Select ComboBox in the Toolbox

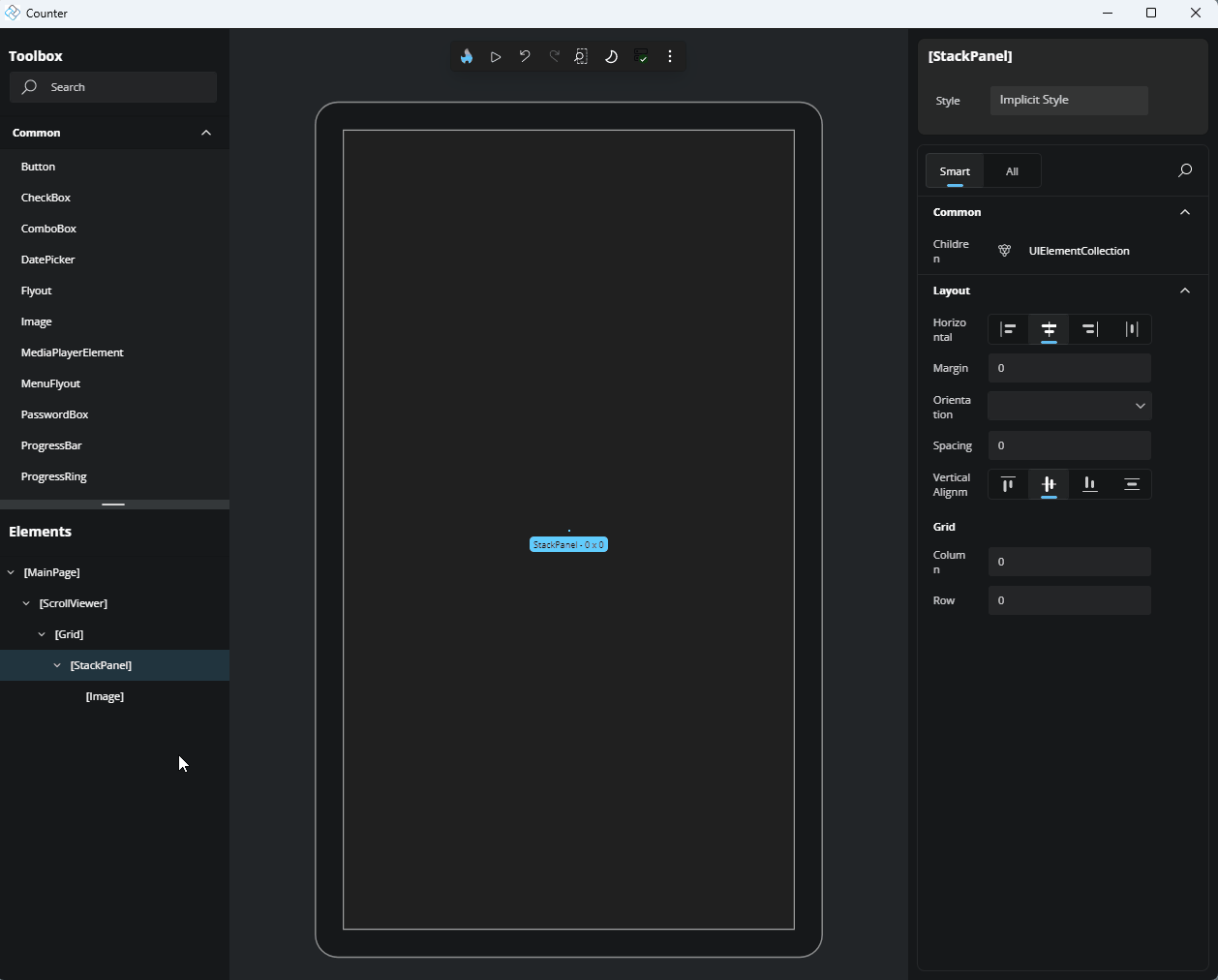pos(48,229)
